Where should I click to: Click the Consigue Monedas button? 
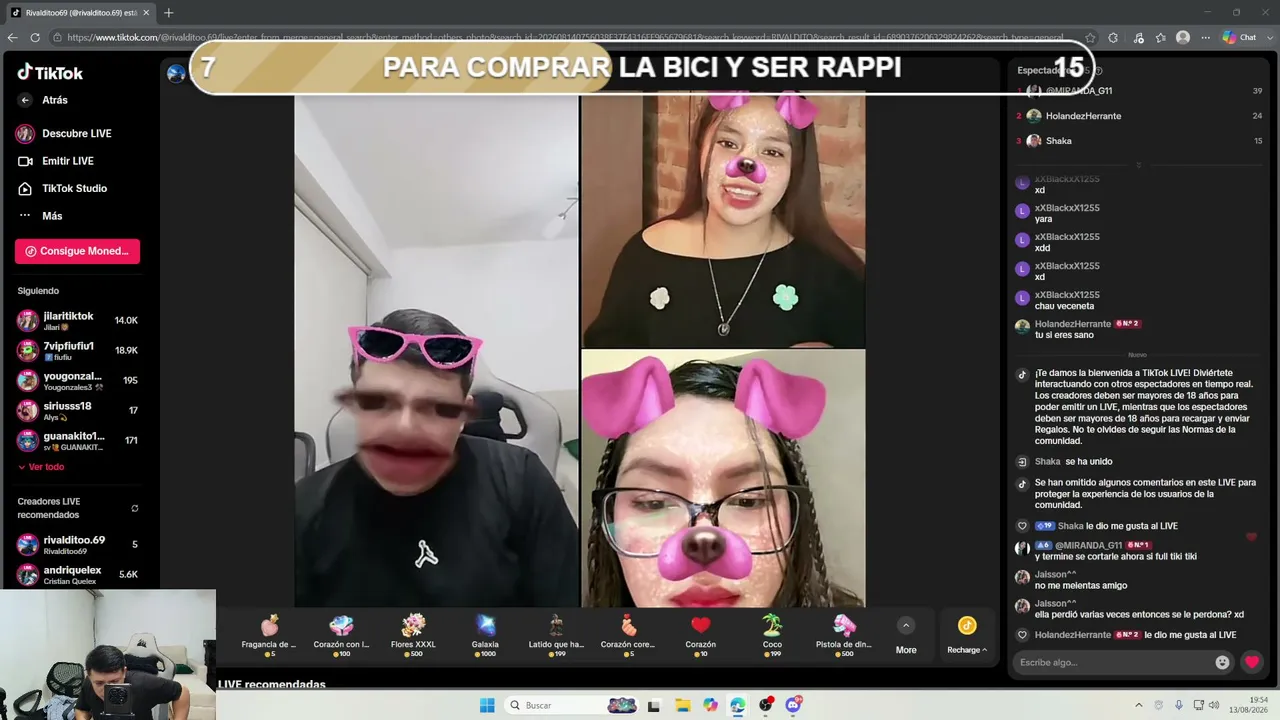tap(77, 251)
